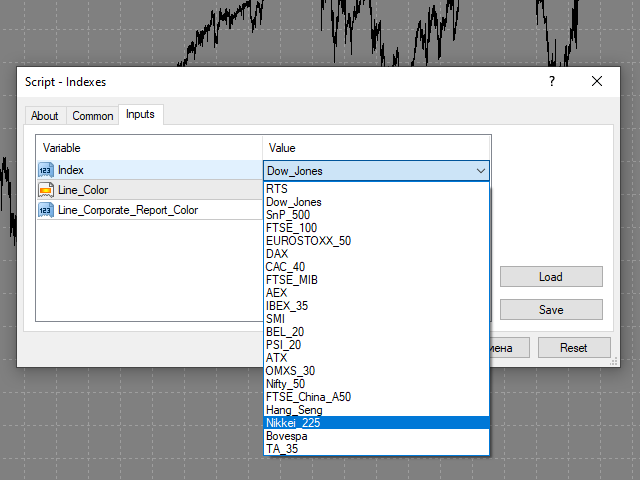Click the Reset button
This screenshot has width=640, height=480.
tap(574, 348)
